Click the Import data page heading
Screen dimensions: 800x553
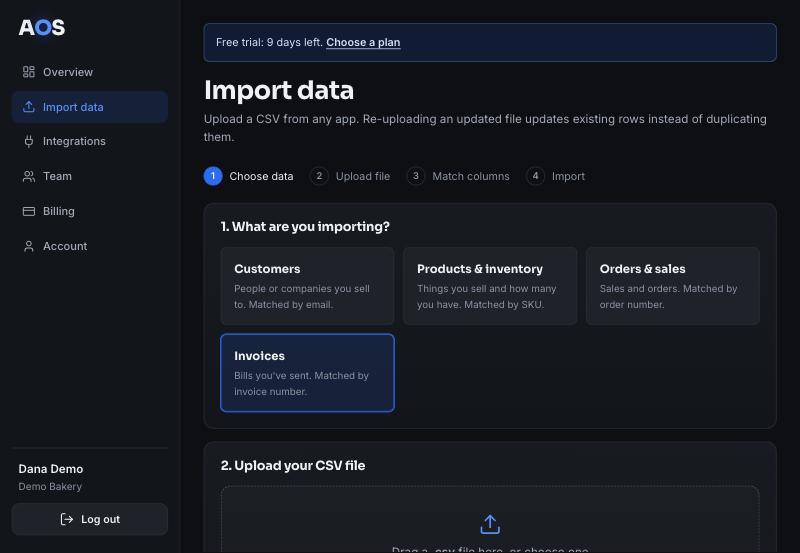click(x=279, y=90)
